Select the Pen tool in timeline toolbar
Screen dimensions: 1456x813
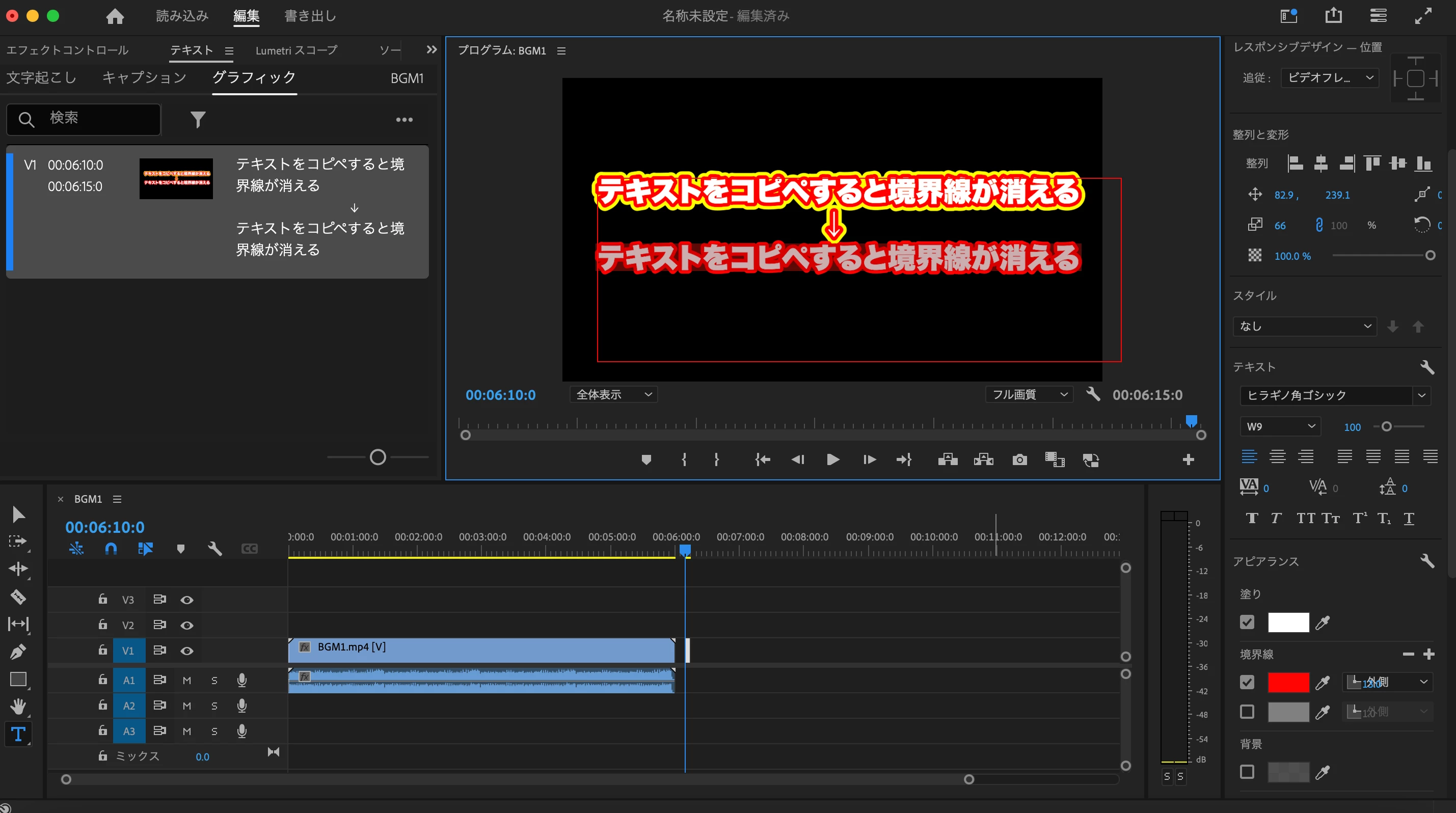click(18, 652)
